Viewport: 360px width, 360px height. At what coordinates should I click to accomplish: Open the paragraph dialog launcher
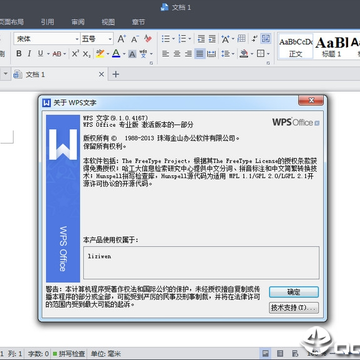268,63
